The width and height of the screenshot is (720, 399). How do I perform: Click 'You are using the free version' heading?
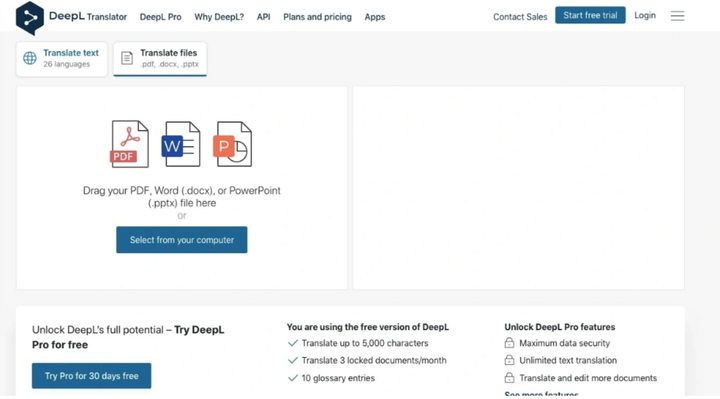[368, 327]
